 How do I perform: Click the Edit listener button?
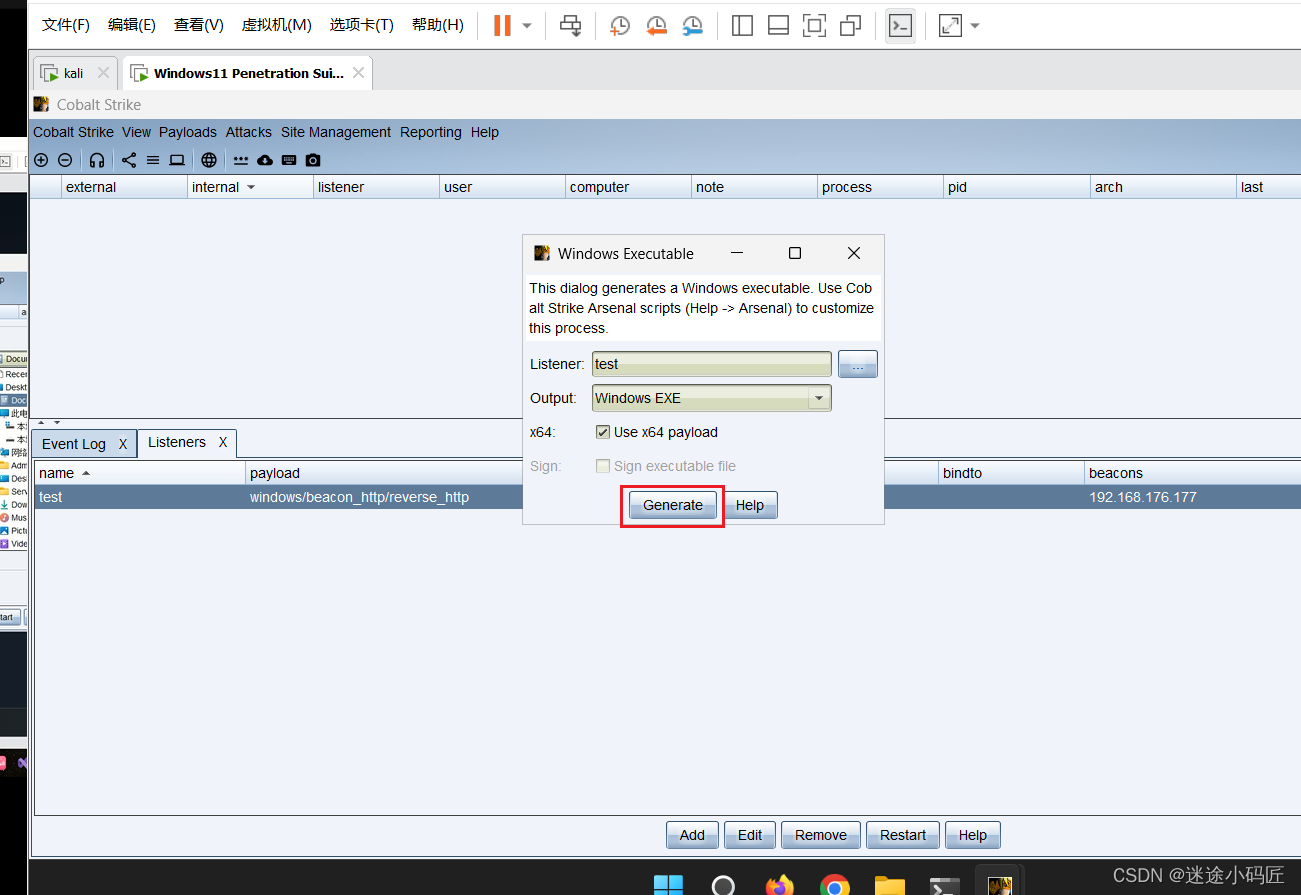coord(750,835)
